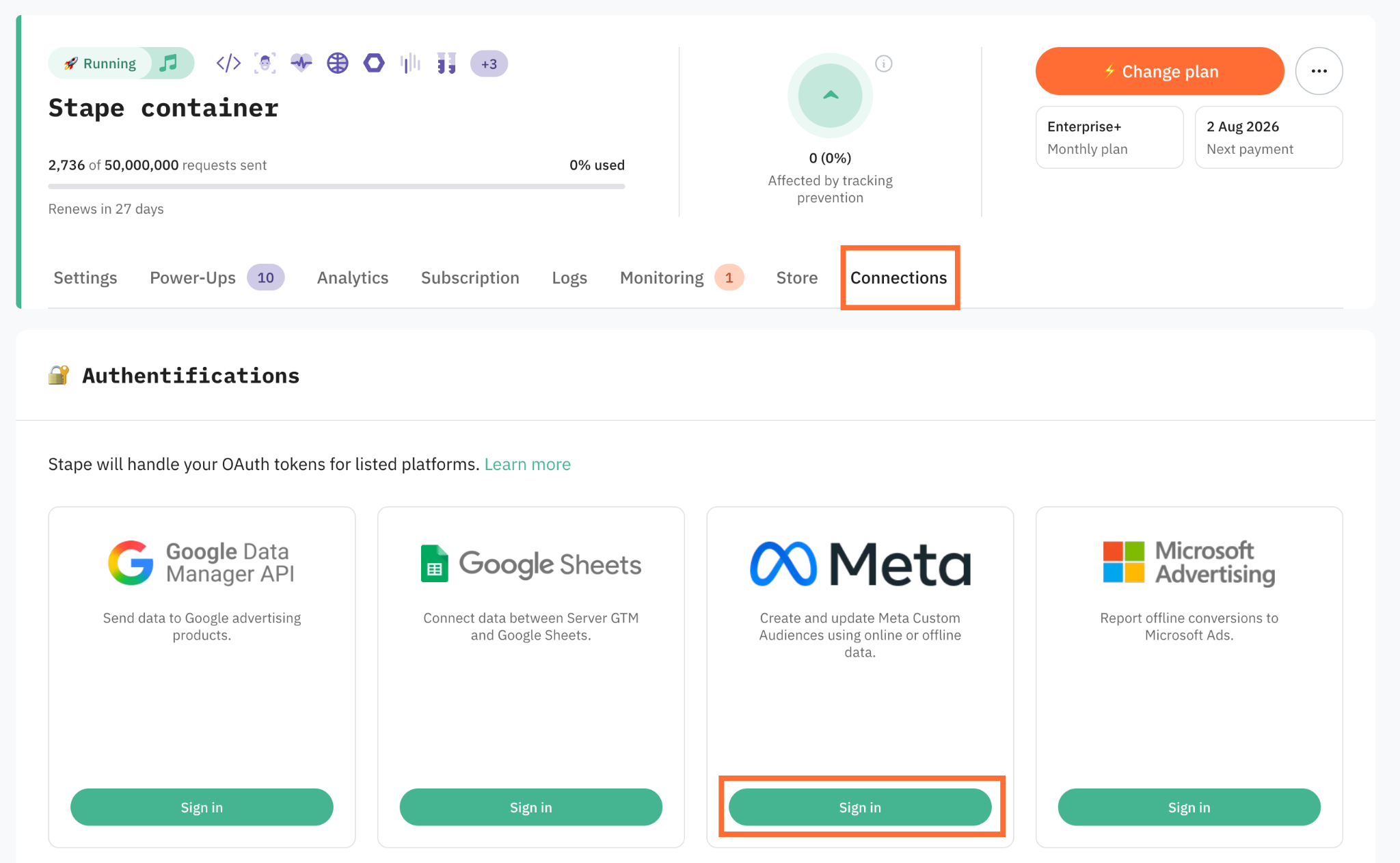
Task: Follow the Learn more link
Action: click(528, 464)
